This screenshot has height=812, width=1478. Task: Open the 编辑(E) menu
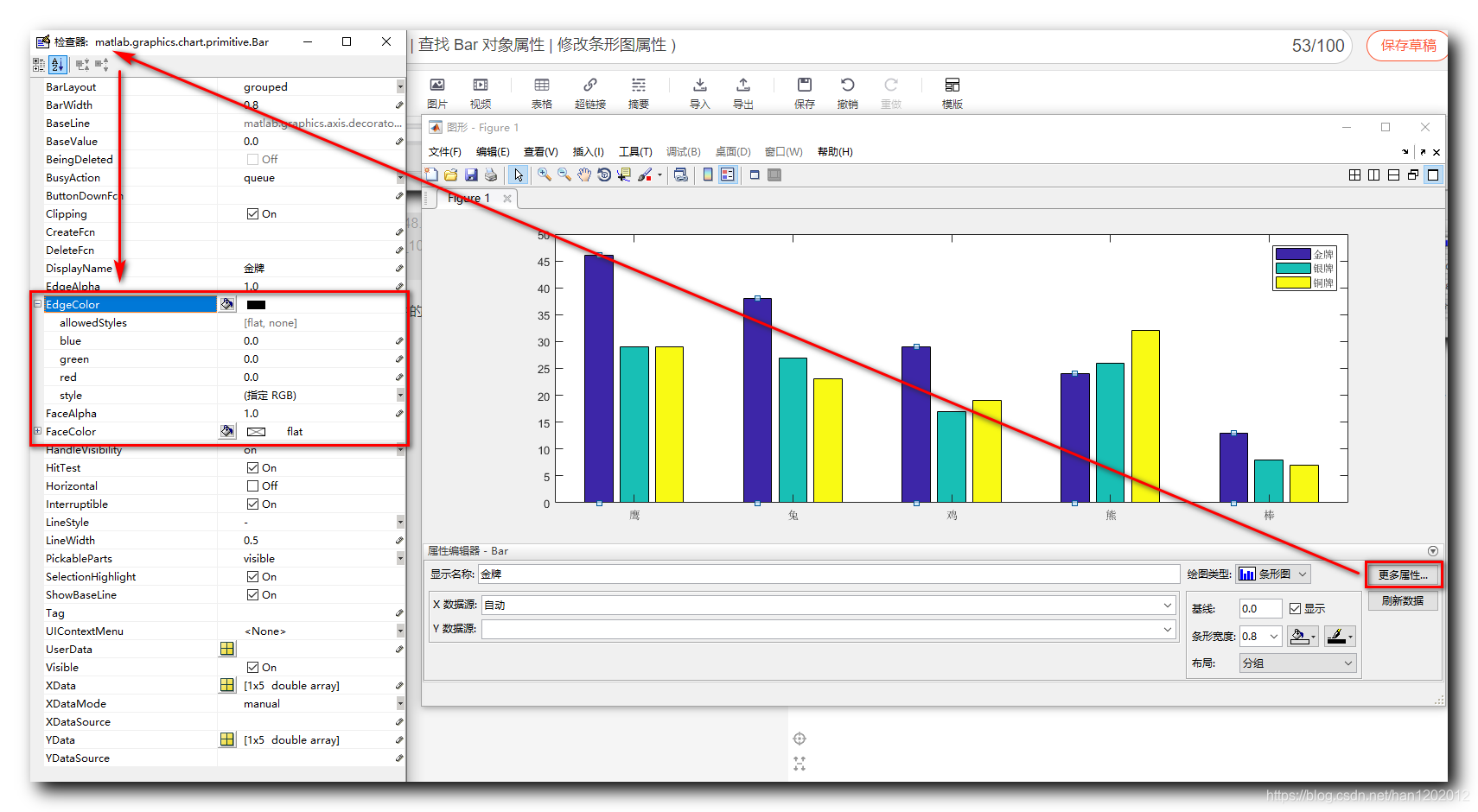click(x=493, y=151)
